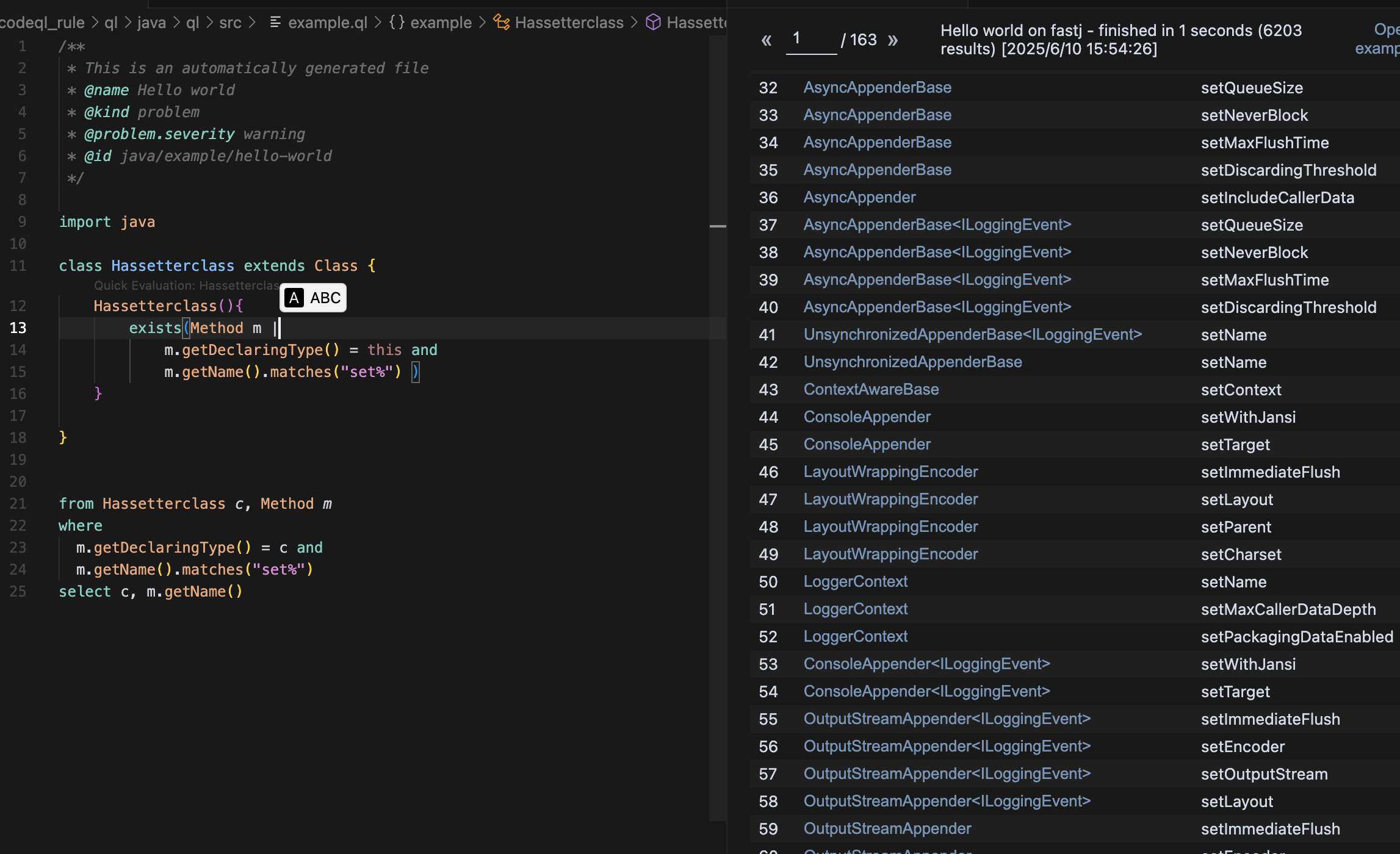Click the Hassetterclass constructor on line 12
Image resolution: width=1400 pixels, height=854 pixels.
point(168,306)
